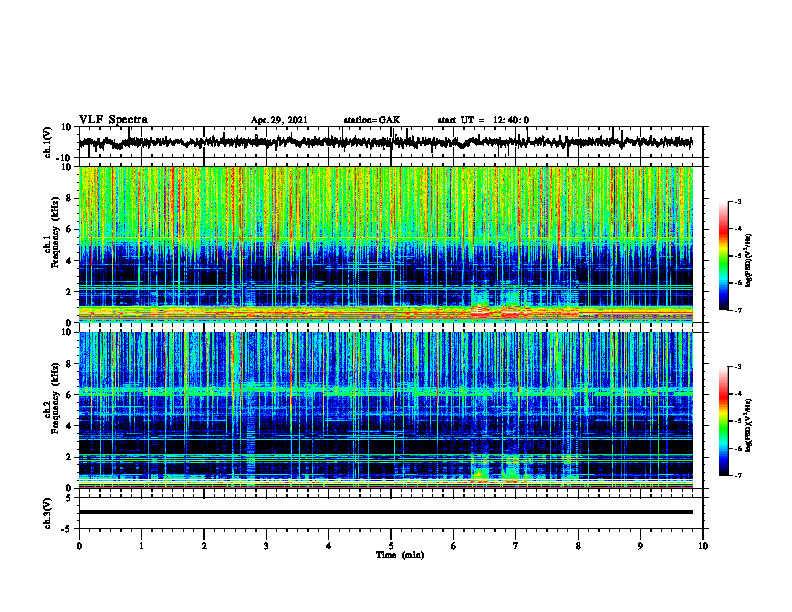Click the ch.3 flat black signal line
This screenshot has height=612, width=792.
(x=385, y=512)
